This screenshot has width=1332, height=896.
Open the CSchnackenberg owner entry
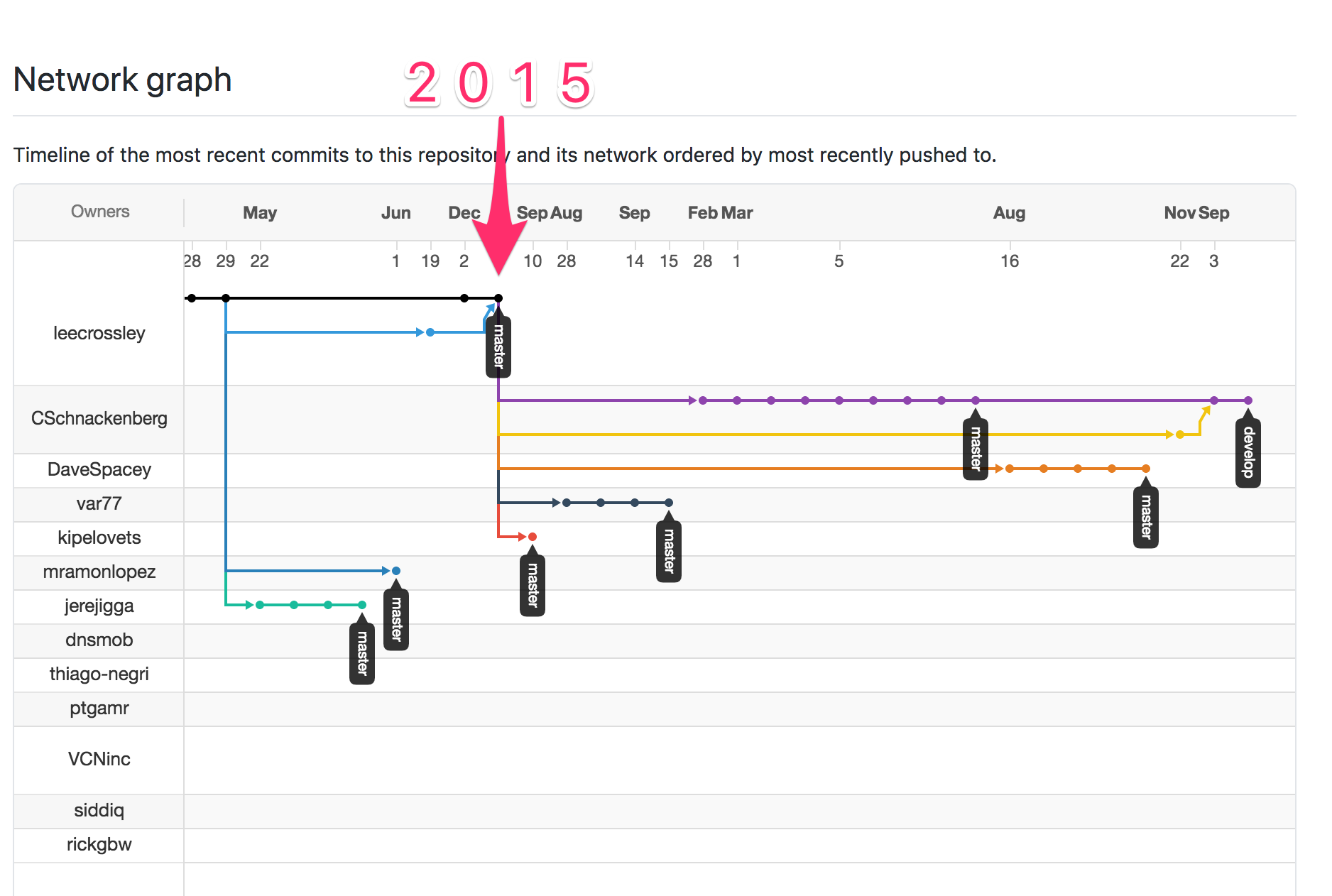(99, 418)
